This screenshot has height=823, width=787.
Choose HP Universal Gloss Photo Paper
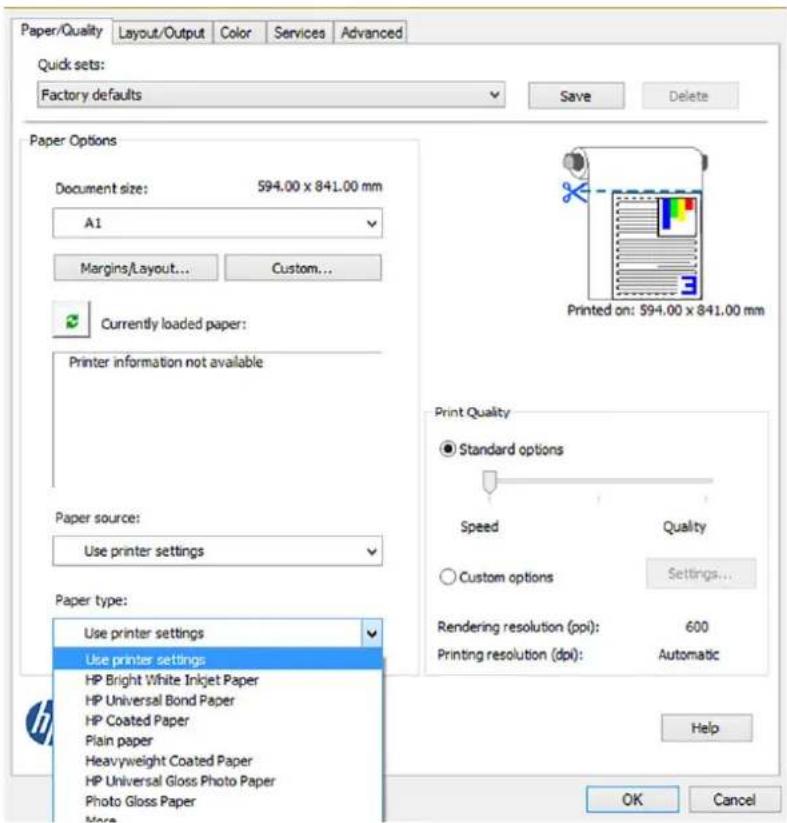pyautogui.click(x=218, y=781)
